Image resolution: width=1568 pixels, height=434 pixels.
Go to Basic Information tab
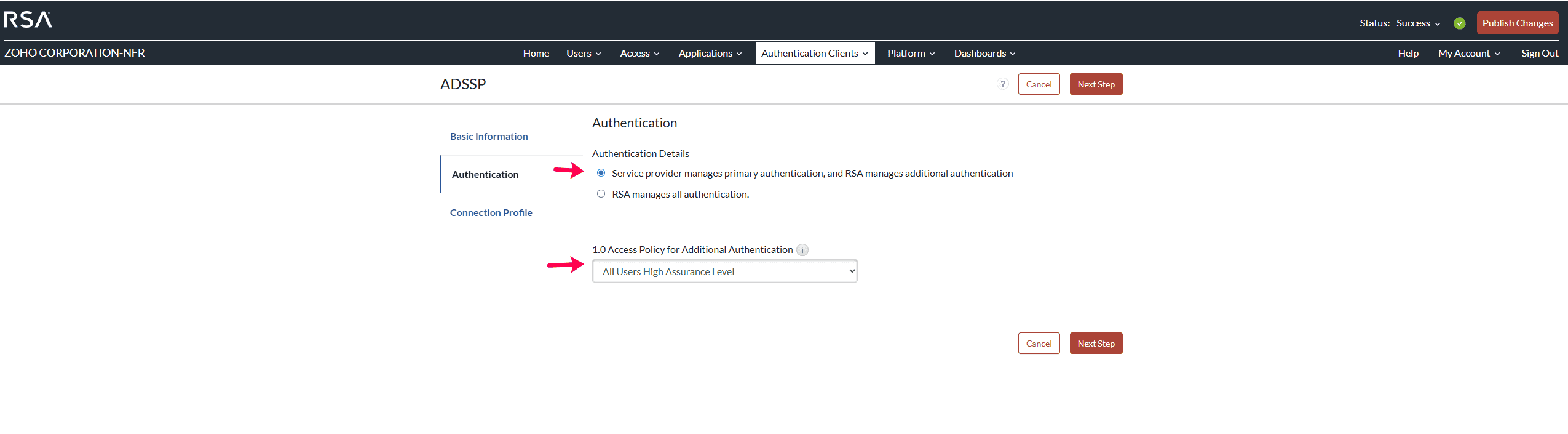[489, 137]
